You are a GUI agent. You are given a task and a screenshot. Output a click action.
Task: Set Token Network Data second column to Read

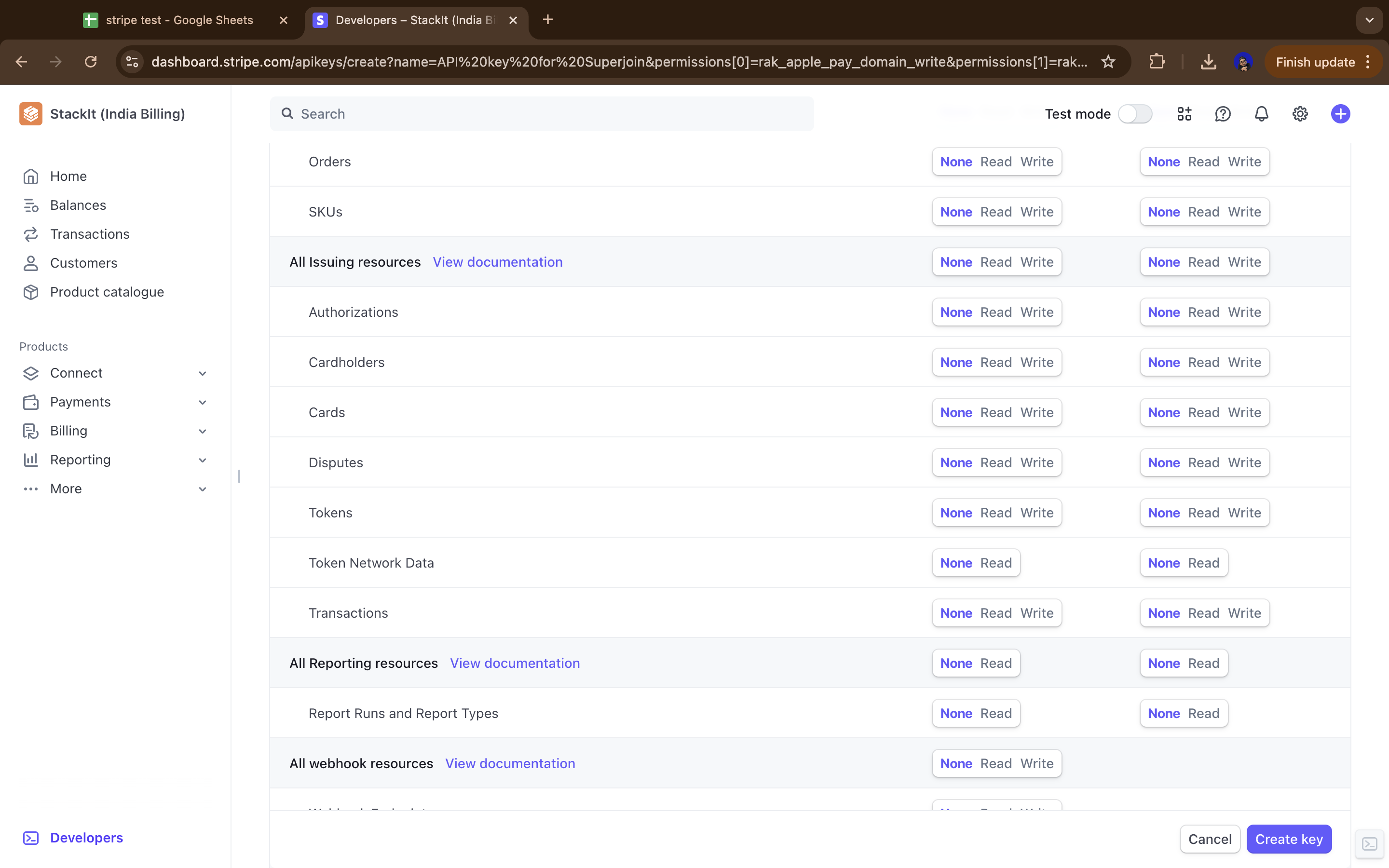(x=1204, y=563)
